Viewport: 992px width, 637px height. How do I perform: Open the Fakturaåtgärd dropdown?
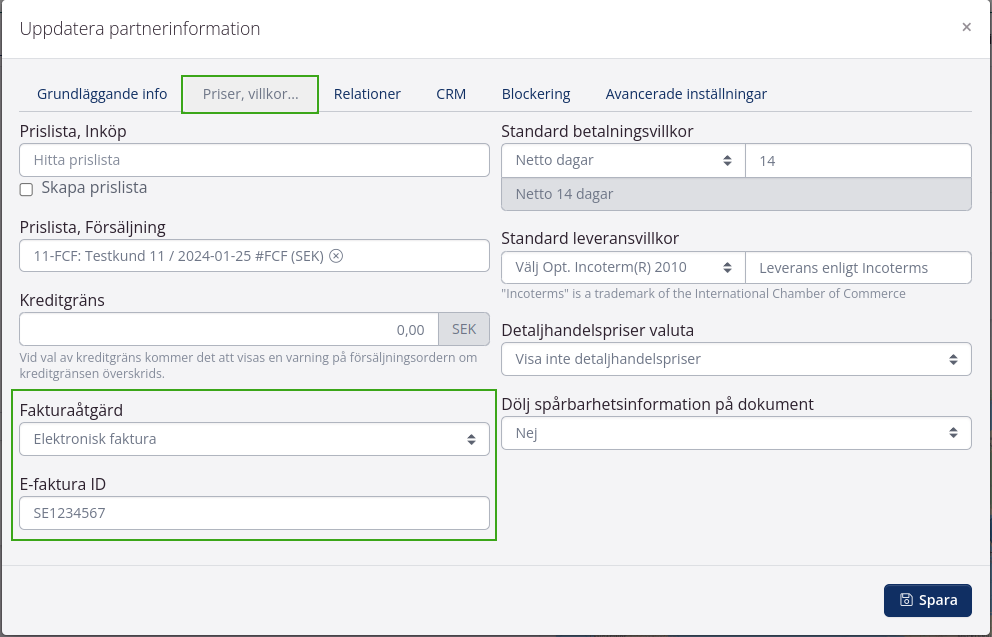[254, 439]
